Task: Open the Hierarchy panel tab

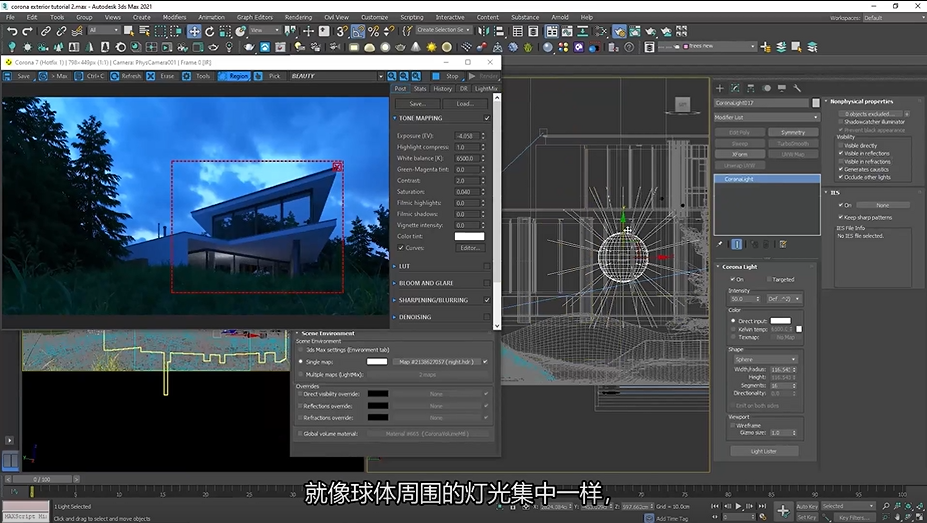Action: (x=751, y=88)
